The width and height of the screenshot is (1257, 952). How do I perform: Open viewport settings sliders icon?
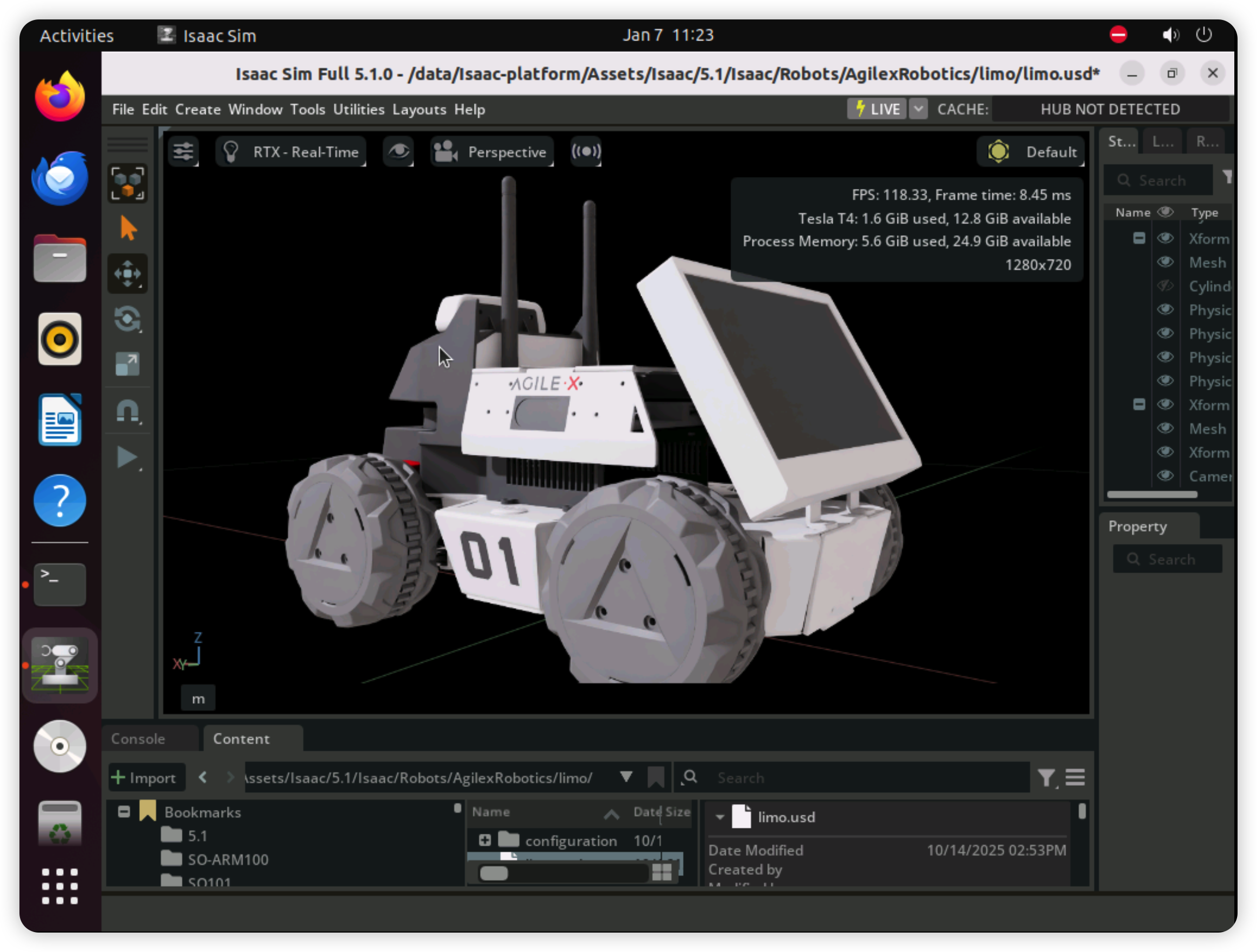183,152
